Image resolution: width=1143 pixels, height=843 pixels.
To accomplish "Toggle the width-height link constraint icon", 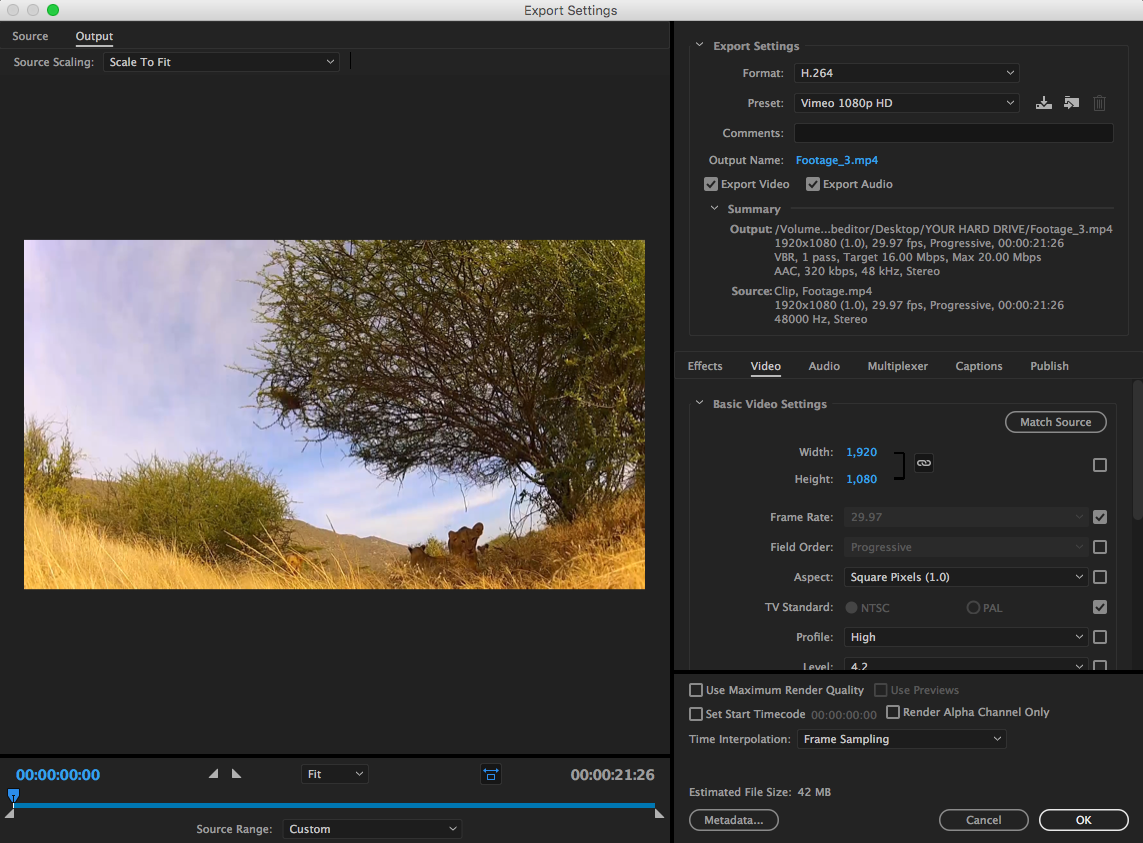I will [924, 464].
